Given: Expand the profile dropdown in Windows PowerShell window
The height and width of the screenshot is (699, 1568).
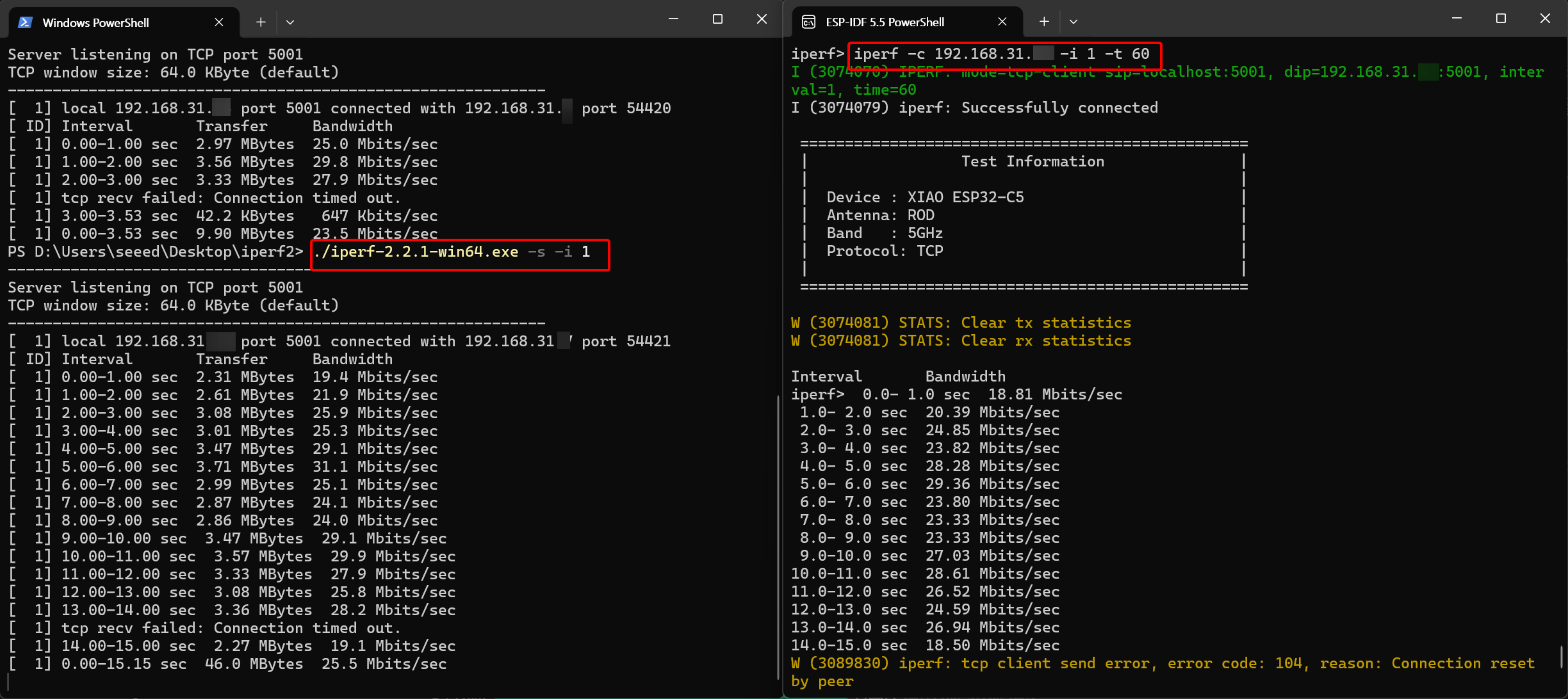Looking at the screenshot, I should pyautogui.click(x=290, y=22).
